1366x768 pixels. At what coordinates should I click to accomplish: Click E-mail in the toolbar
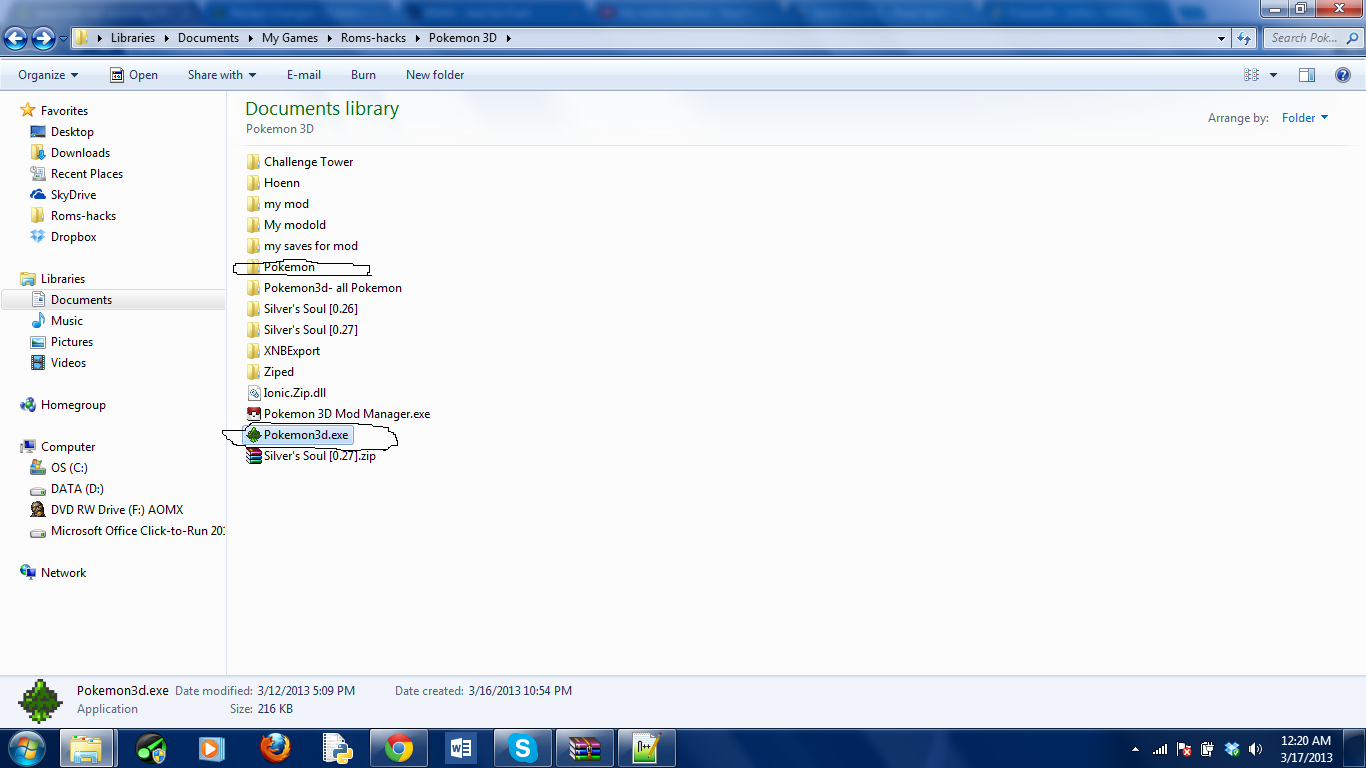pyautogui.click(x=304, y=75)
